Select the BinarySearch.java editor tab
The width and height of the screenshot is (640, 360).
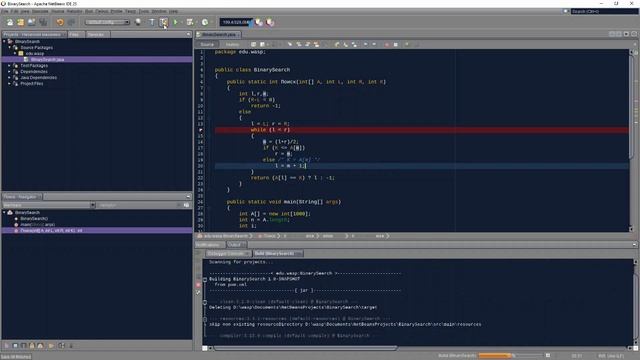[x=219, y=35]
